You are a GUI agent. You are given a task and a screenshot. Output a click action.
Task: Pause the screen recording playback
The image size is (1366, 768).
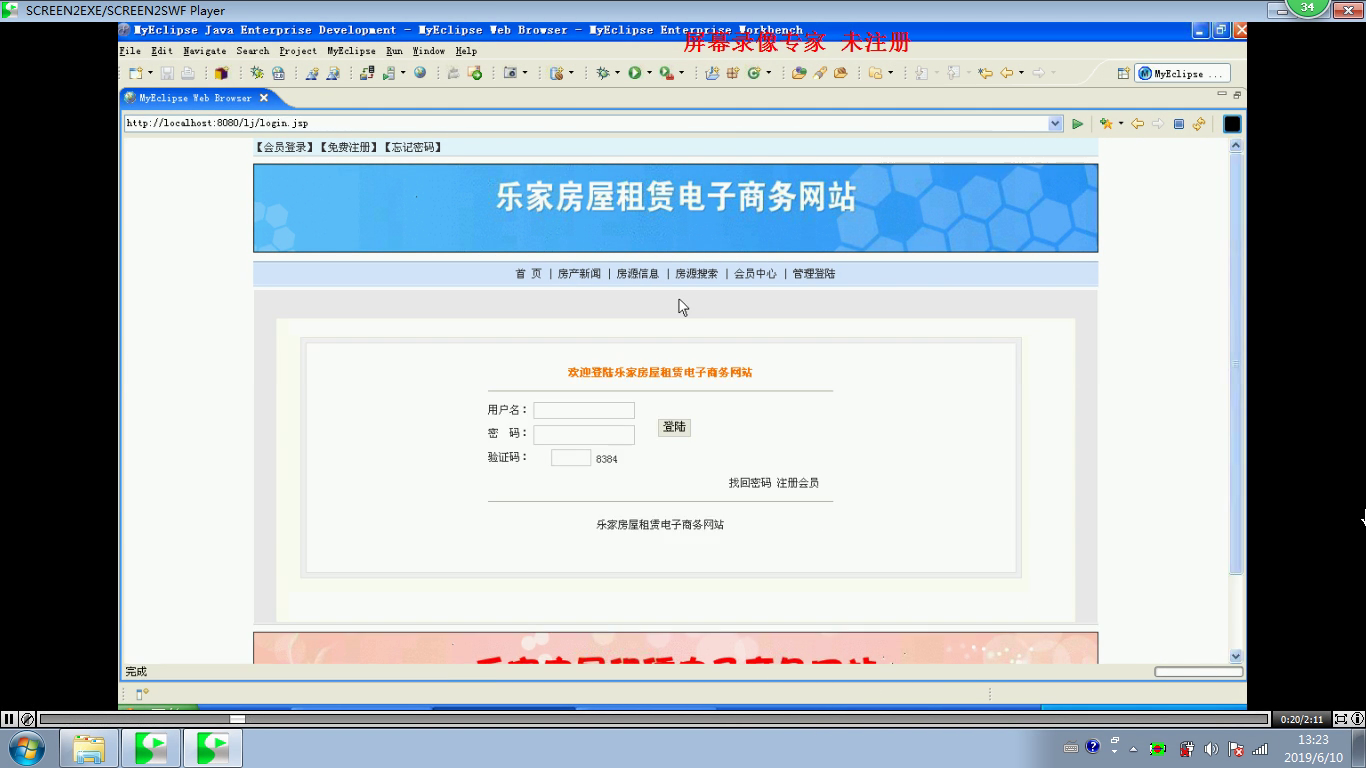9,718
